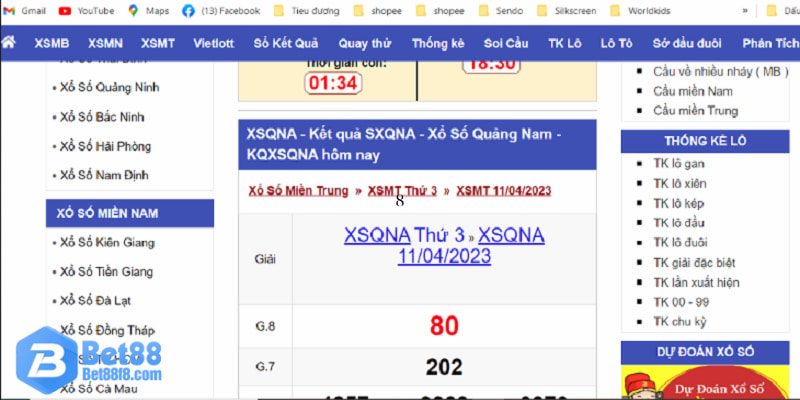Open TK 00 - 99
800x400 pixels.
pyautogui.click(x=681, y=303)
